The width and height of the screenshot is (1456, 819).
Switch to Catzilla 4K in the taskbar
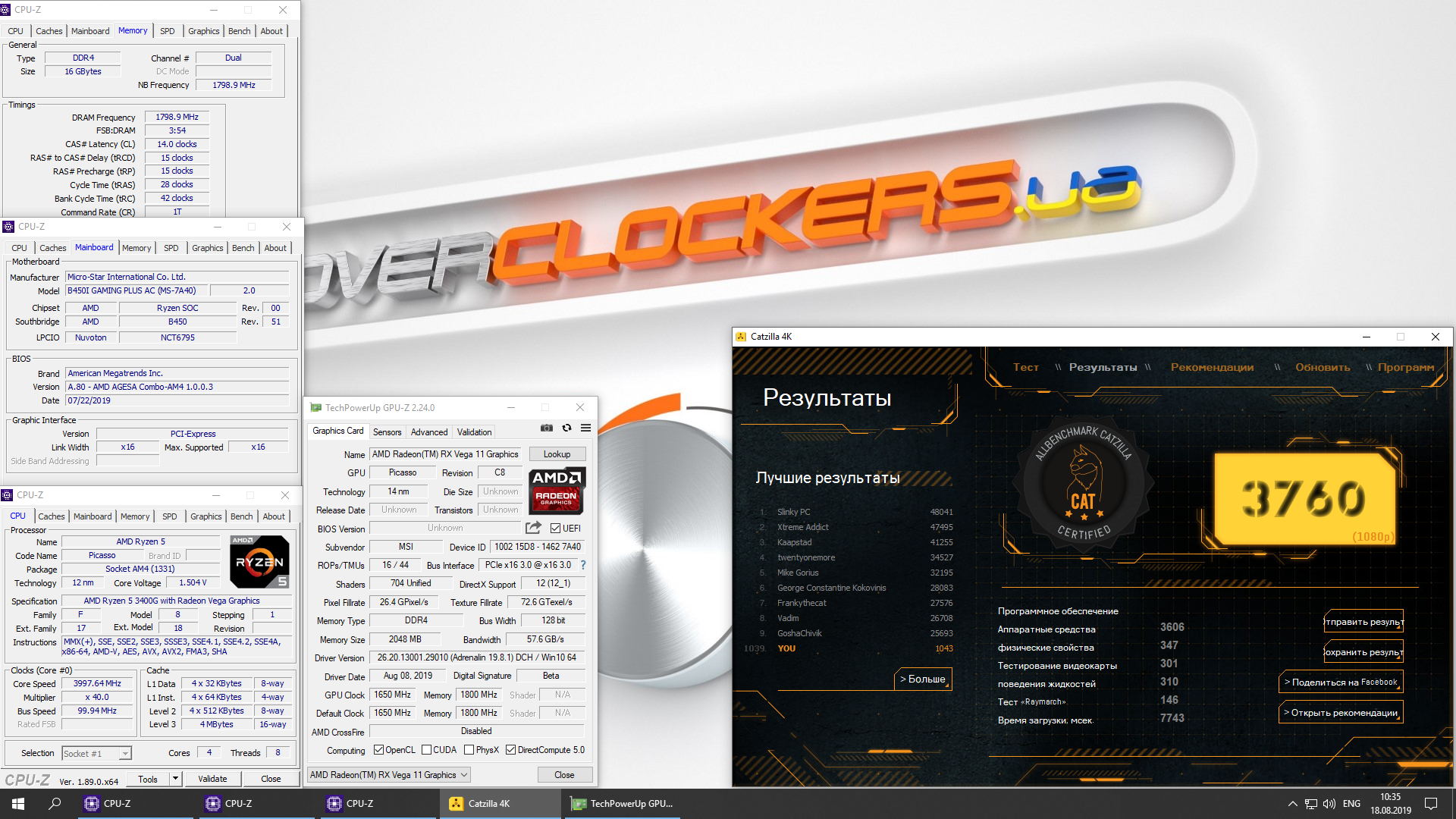tap(500, 804)
